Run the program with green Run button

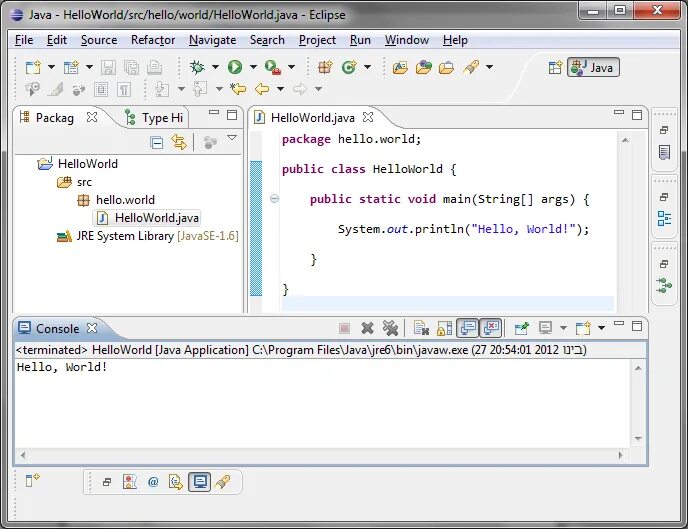click(235, 67)
